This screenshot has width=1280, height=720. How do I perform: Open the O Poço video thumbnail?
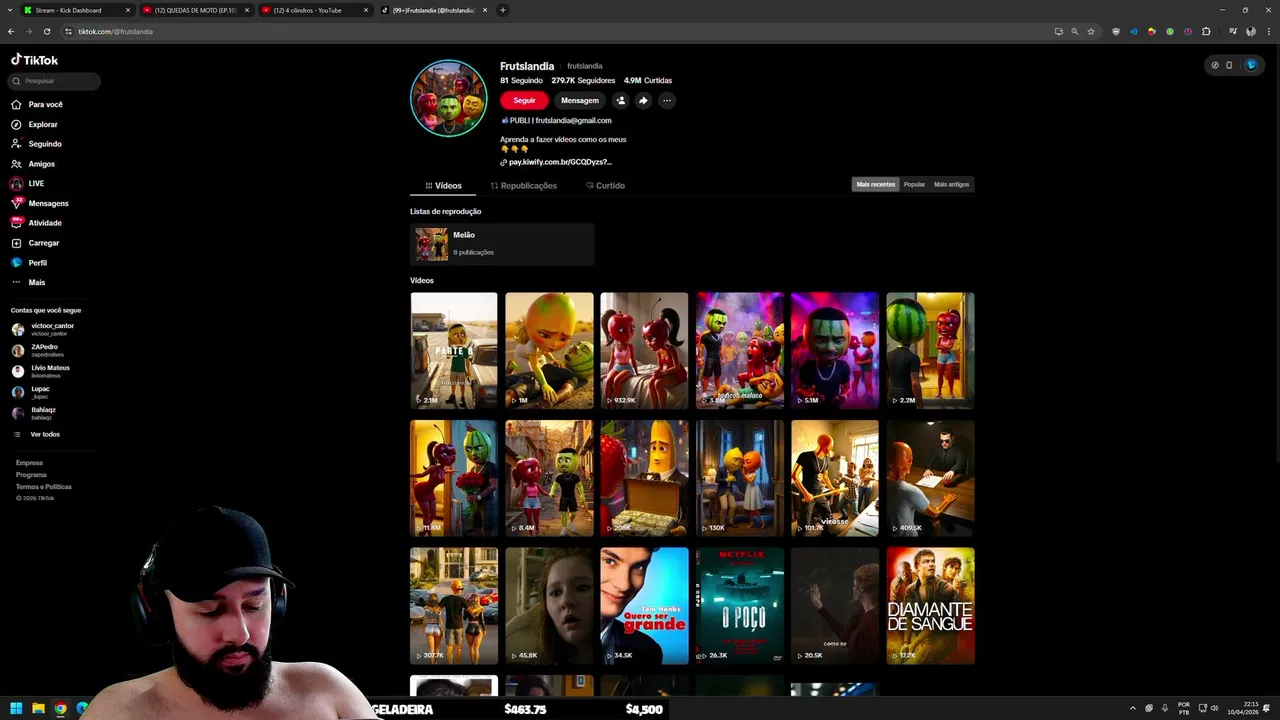click(740, 605)
